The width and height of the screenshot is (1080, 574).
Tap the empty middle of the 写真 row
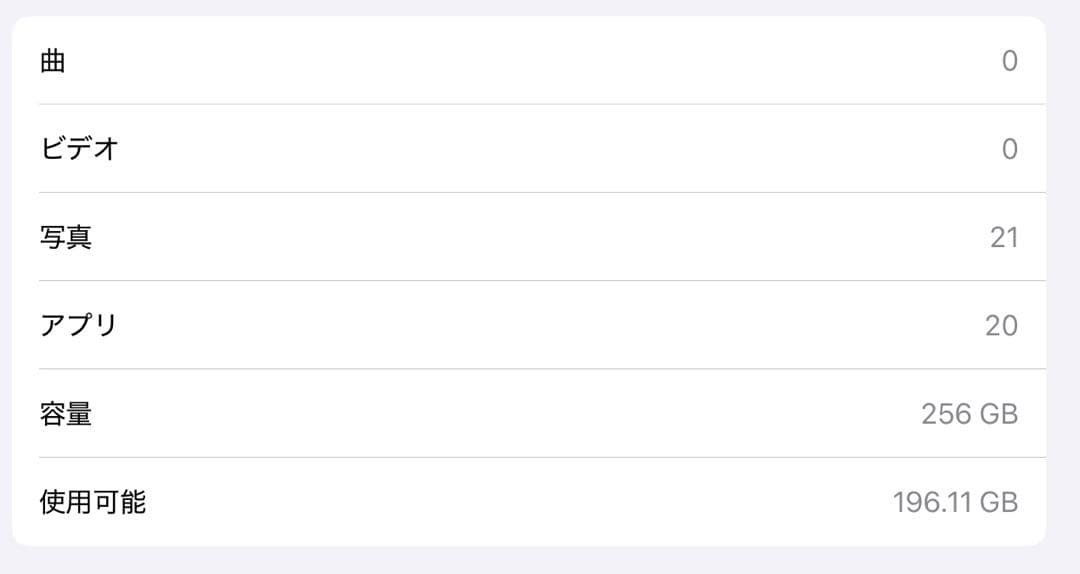(500, 237)
